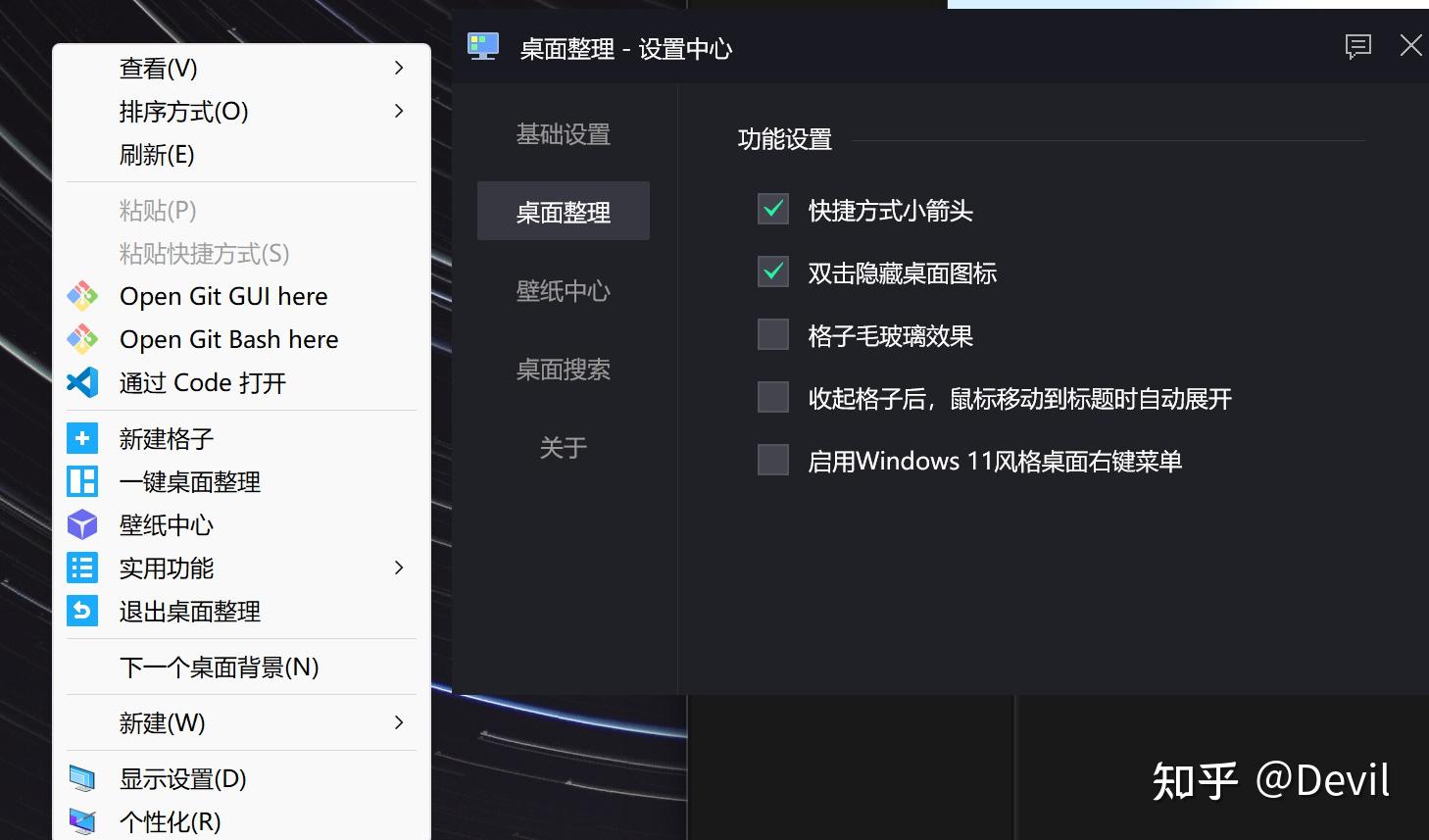The height and width of the screenshot is (840, 1429).
Task: Uncheck 快捷方式小箭头 checkbox
Action: [773, 209]
